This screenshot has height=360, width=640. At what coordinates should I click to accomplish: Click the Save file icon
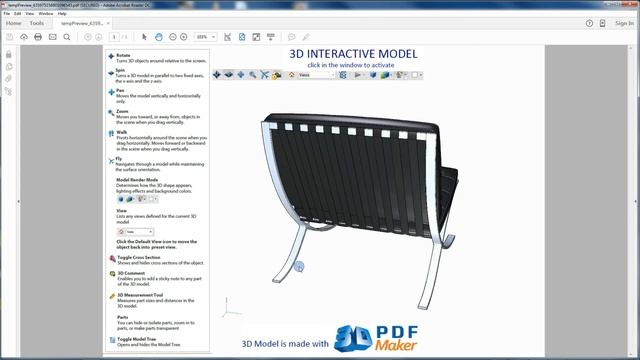tap(10, 37)
